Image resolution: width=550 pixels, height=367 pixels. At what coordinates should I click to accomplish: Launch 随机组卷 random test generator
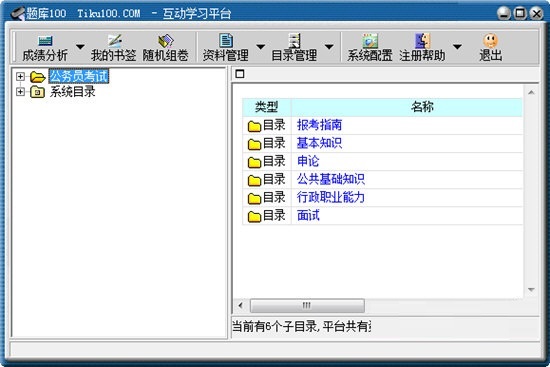coord(165,48)
